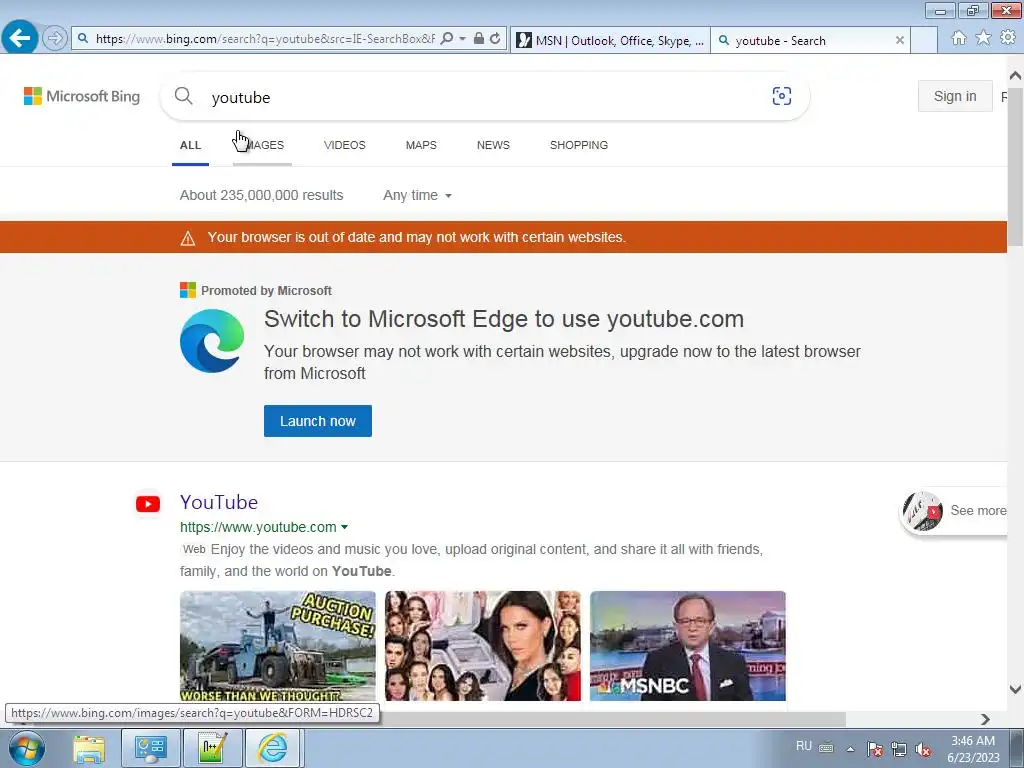This screenshot has height=768, width=1024.
Task: Switch to the SHOPPING results tab
Action: point(579,145)
